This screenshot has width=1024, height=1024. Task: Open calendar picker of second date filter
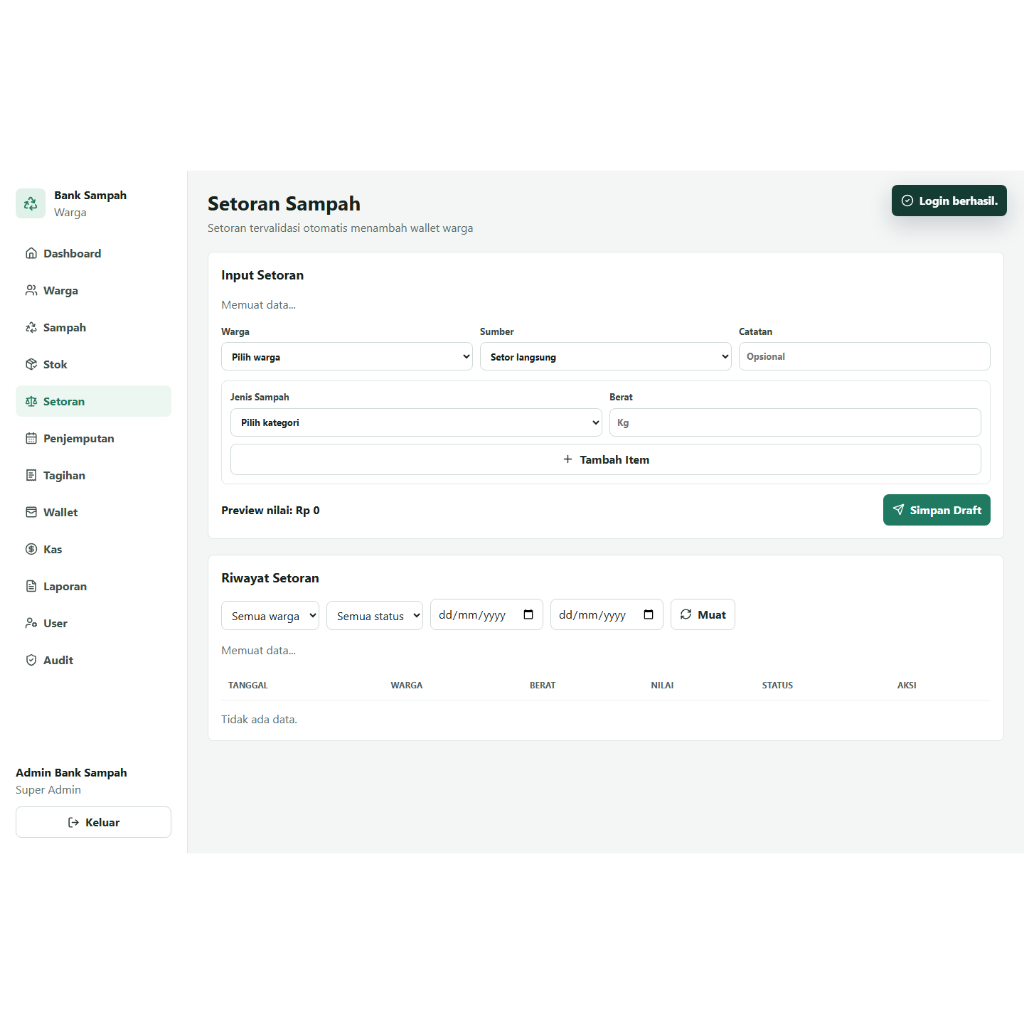tap(648, 615)
